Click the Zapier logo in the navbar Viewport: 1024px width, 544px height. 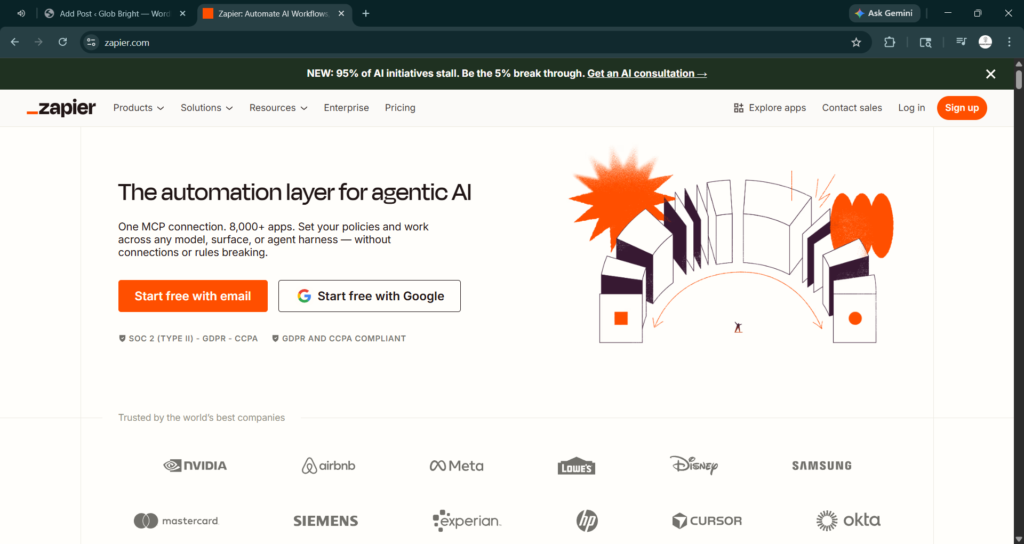coord(61,108)
